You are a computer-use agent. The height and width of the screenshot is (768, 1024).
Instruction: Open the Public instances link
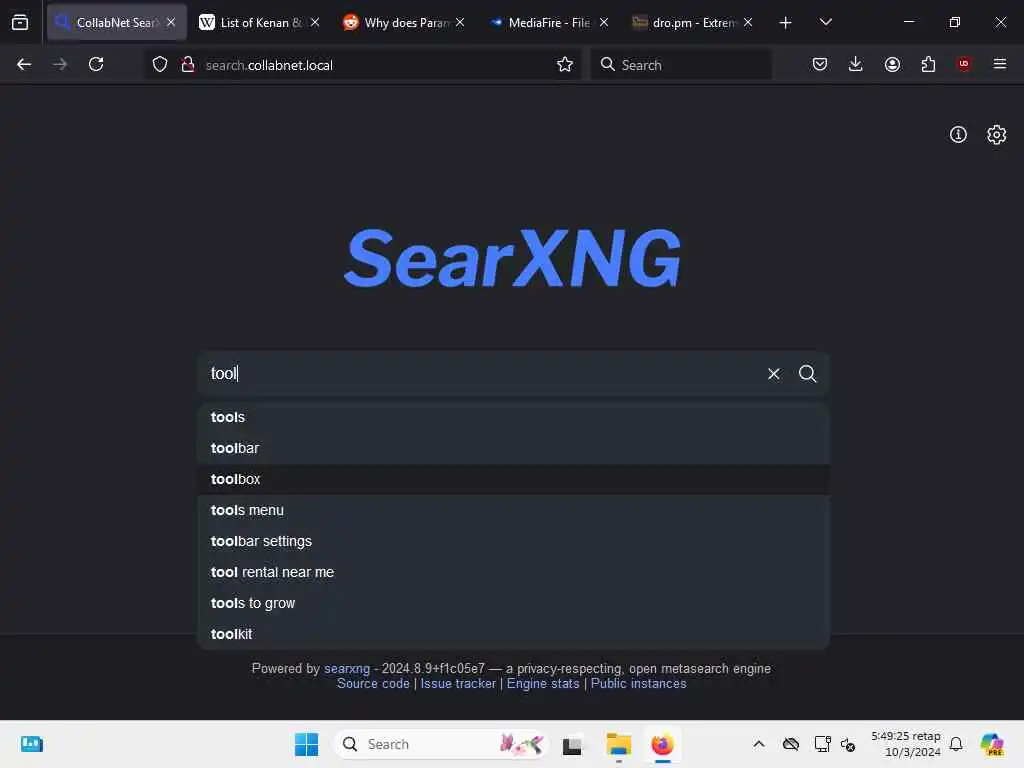[x=638, y=684]
